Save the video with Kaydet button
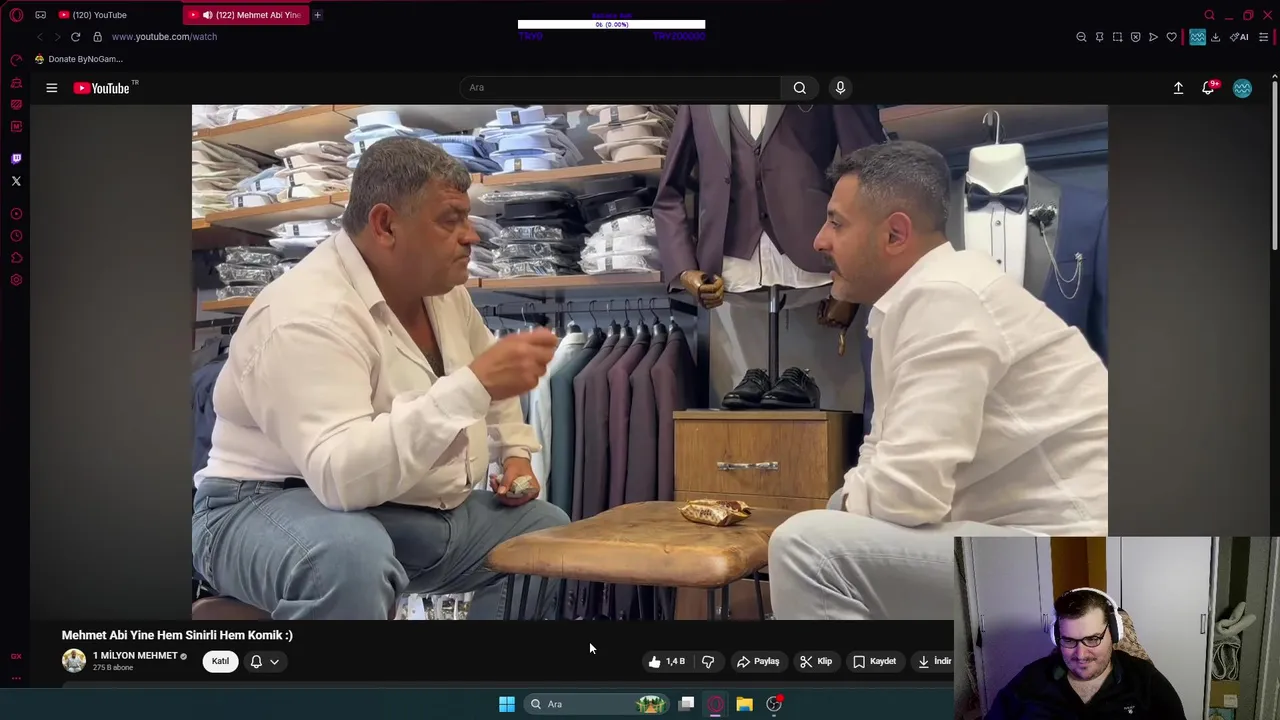The width and height of the screenshot is (1280, 720). [874, 661]
